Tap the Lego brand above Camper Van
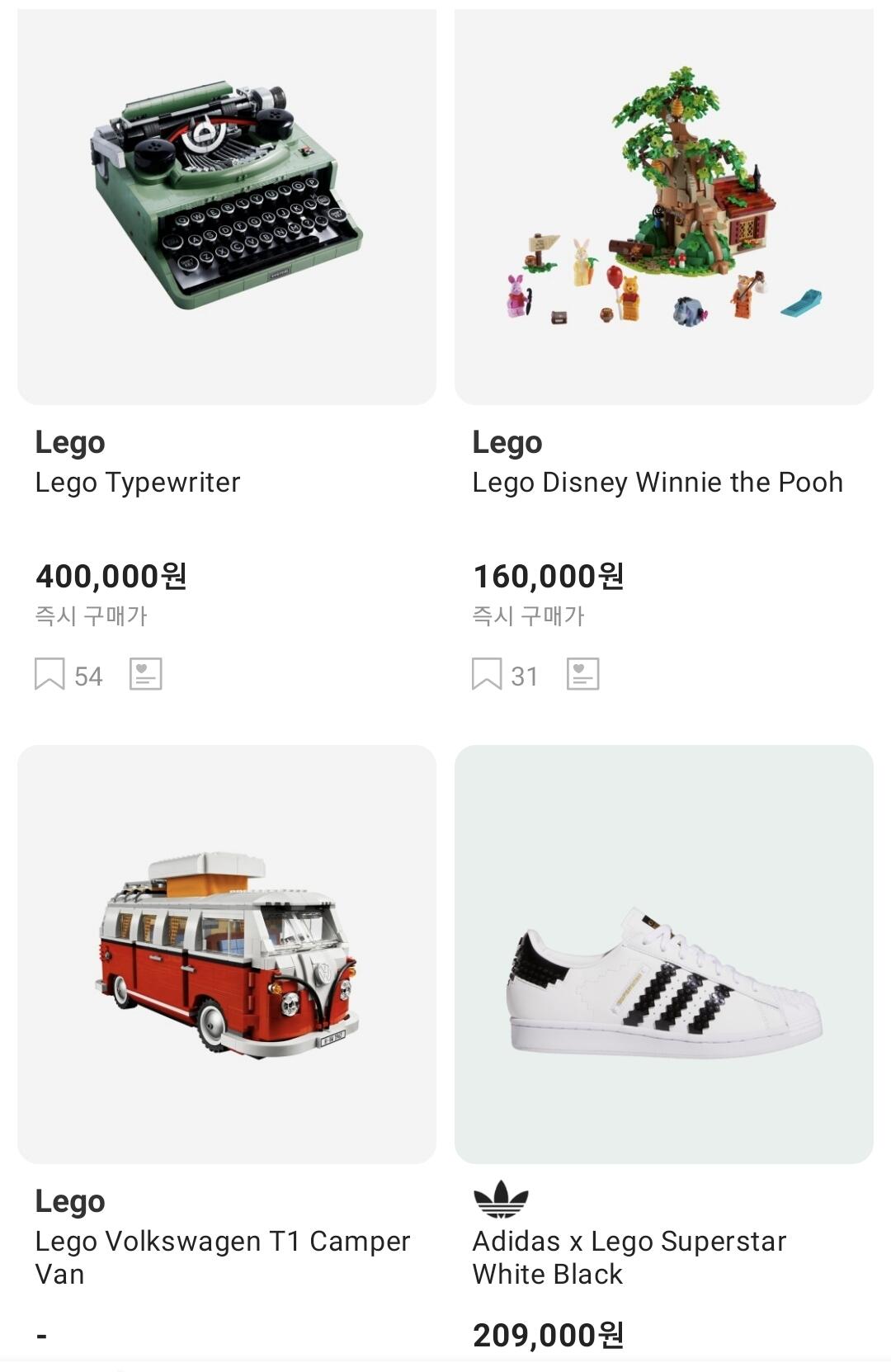 coord(70,1201)
